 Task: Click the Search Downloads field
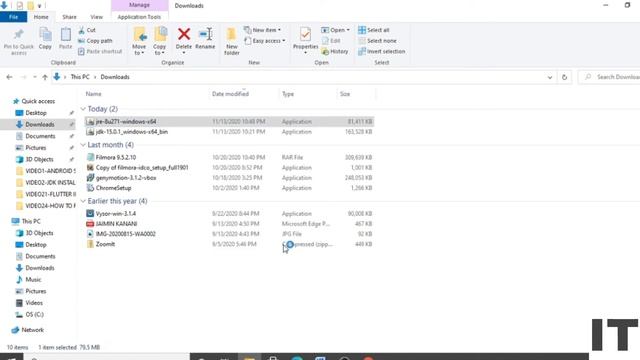(x=610, y=77)
